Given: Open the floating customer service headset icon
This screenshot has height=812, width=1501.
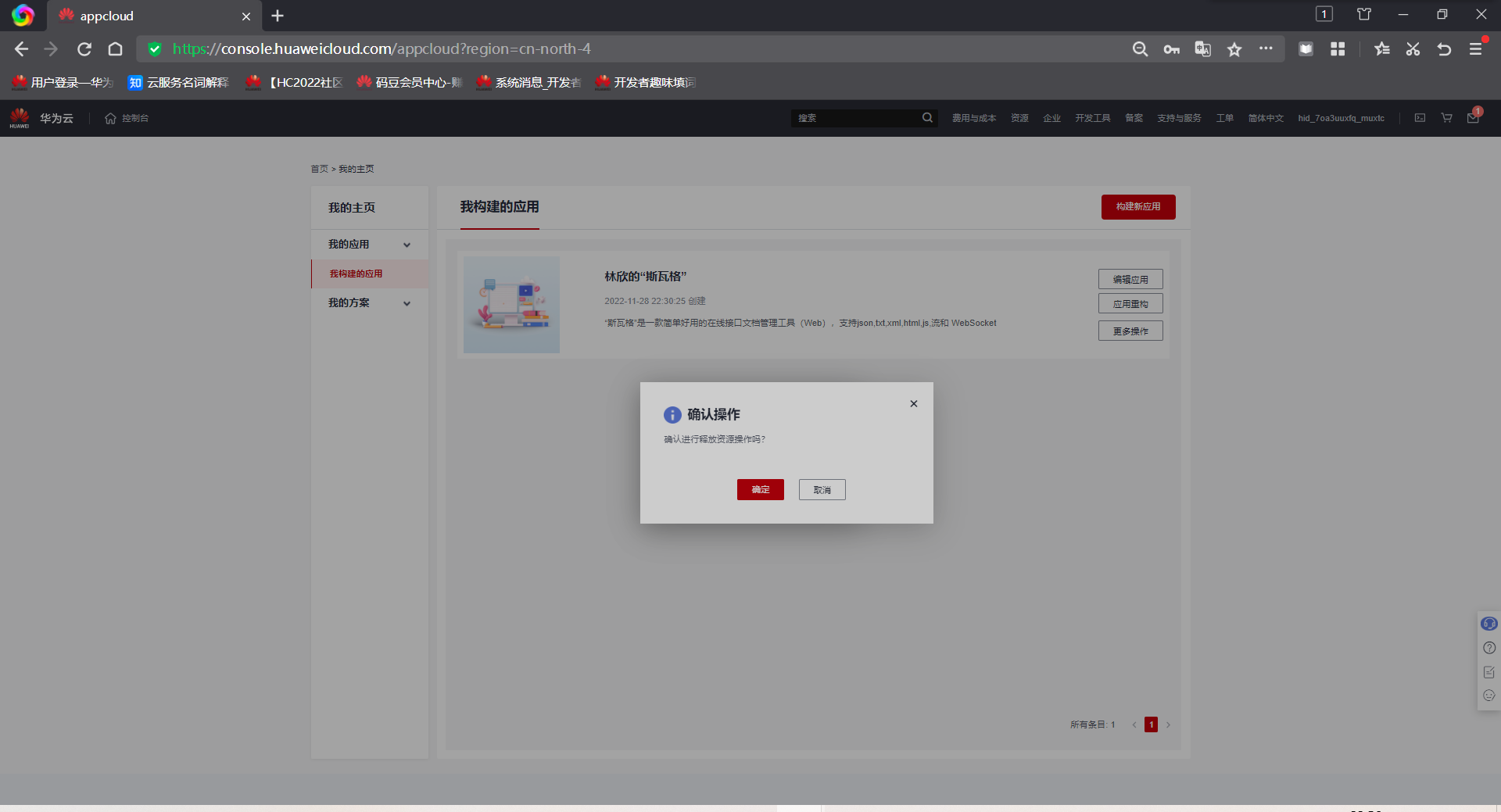Looking at the screenshot, I should point(1488,624).
